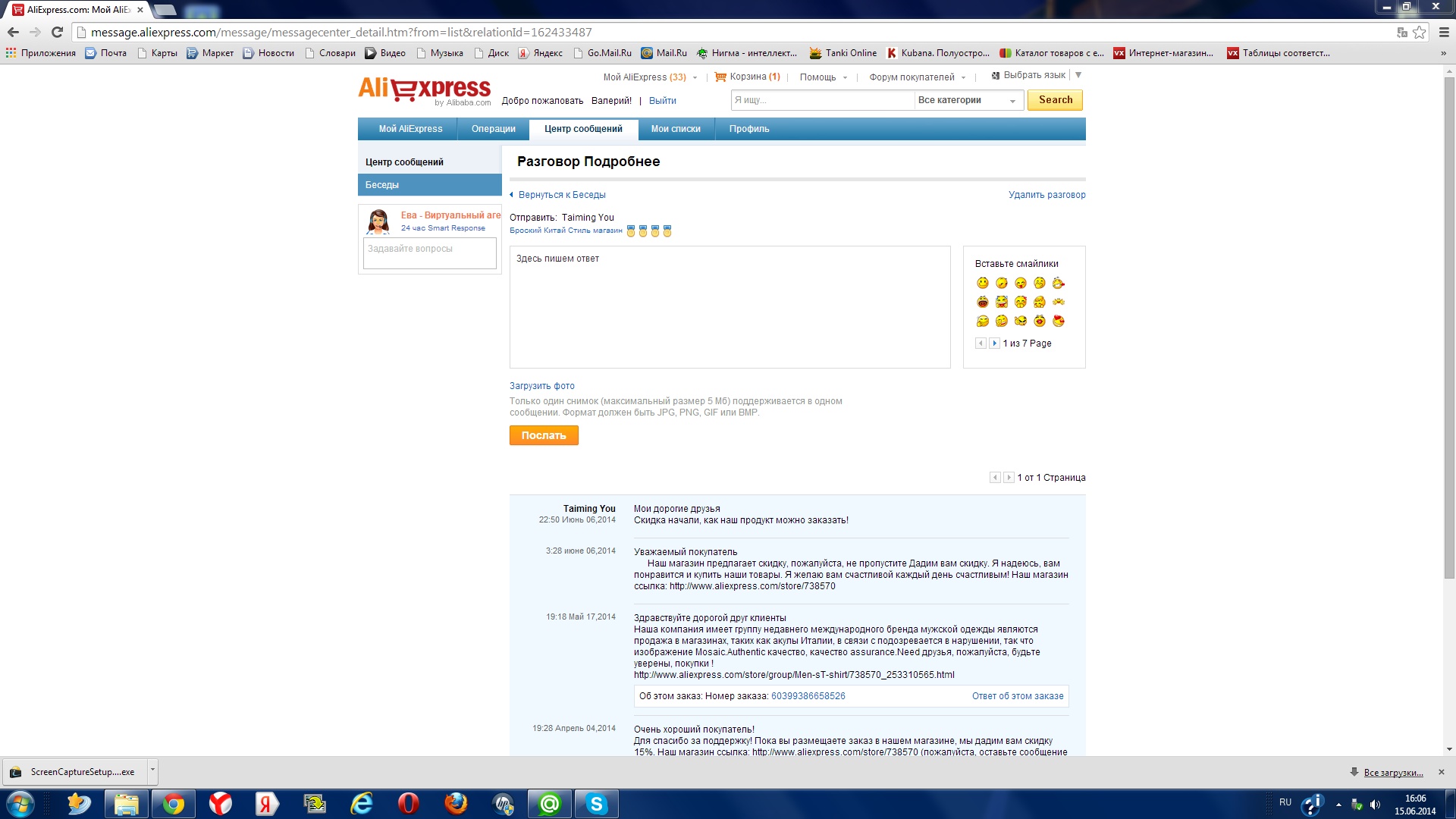Open Firefox from the taskbar
The height and width of the screenshot is (819, 1456).
point(456,804)
